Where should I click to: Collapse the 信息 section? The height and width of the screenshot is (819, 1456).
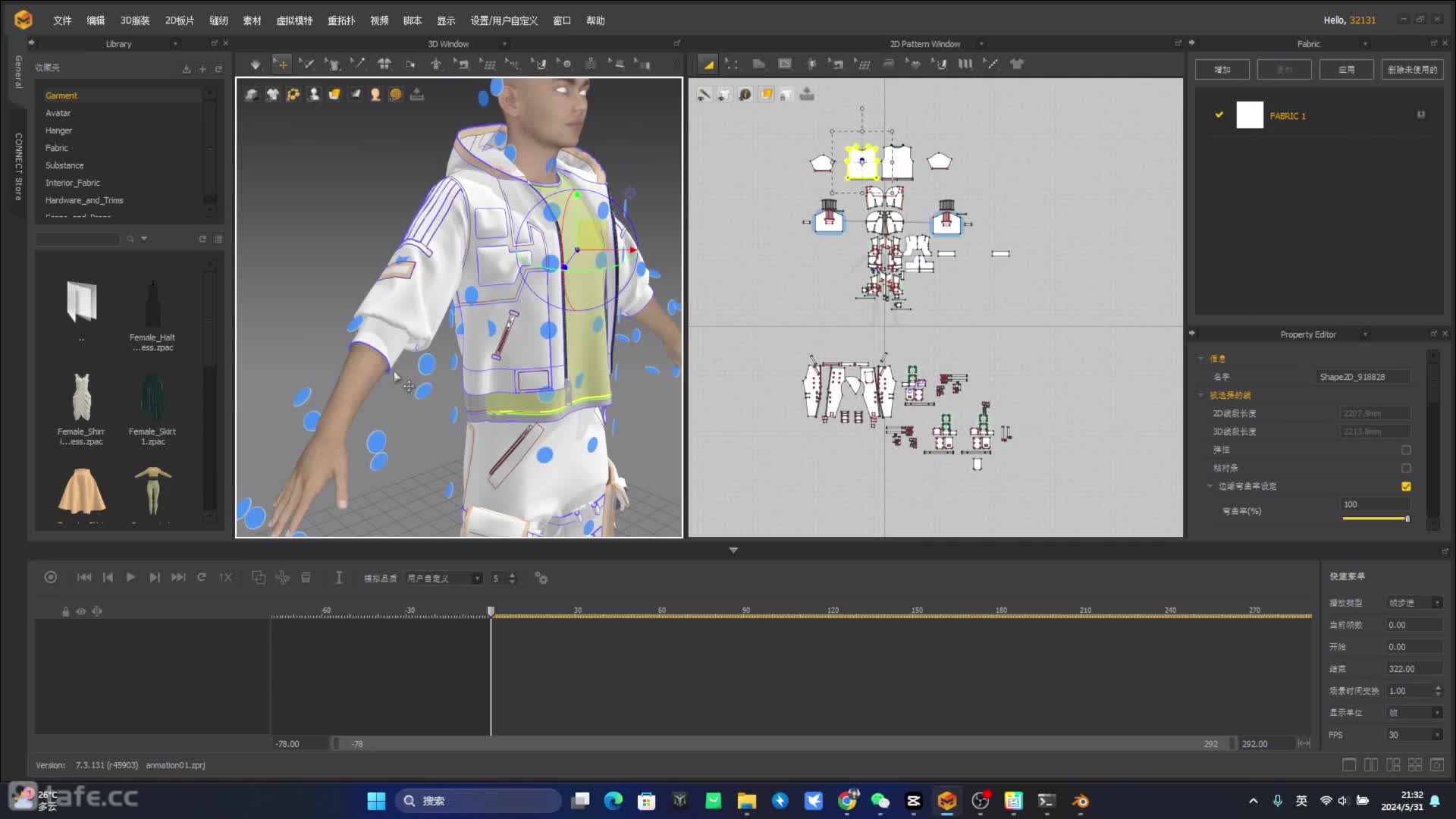1201,359
